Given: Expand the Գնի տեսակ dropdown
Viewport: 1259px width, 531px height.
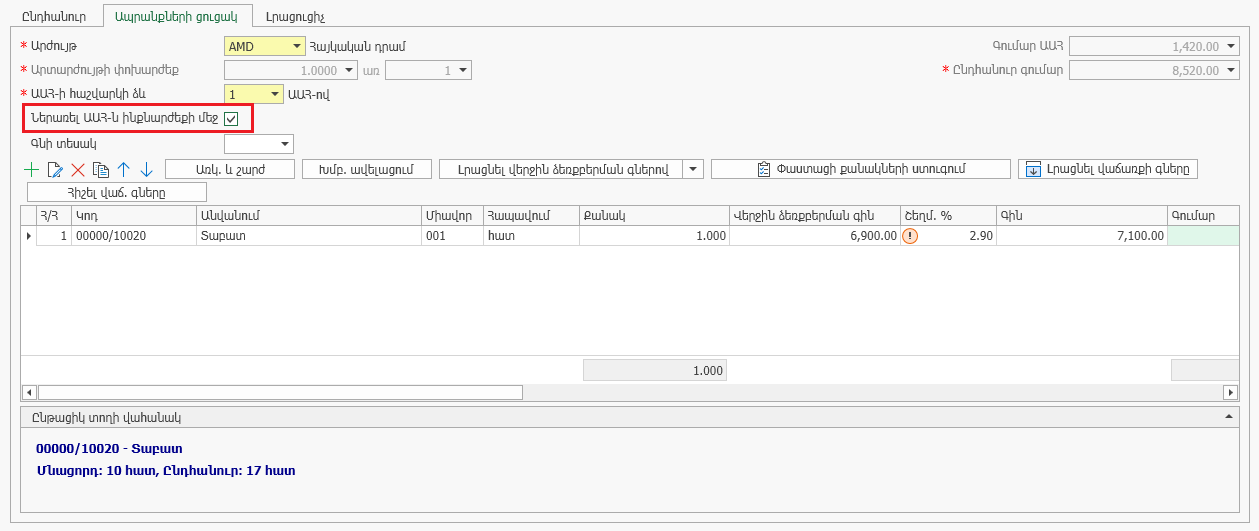Looking at the screenshot, I should [x=285, y=144].
